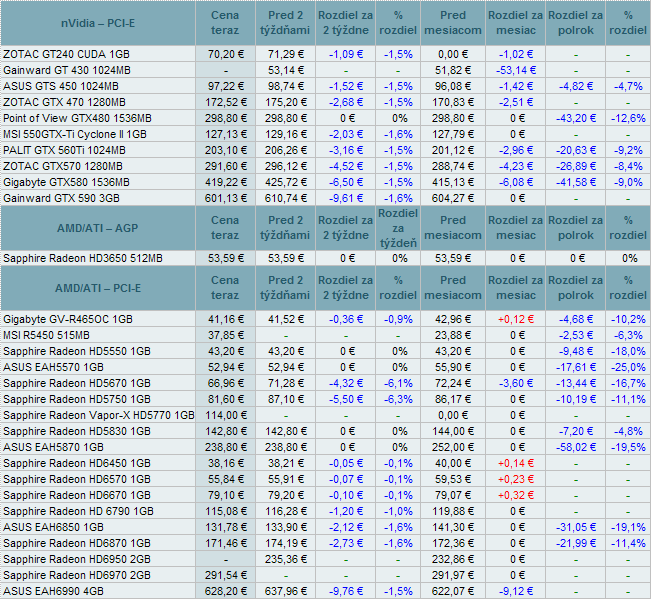Click 'Sapphire Radeon HD6570 1GB' product name
Viewport: 651px width, 599px height.
point(77,479)
